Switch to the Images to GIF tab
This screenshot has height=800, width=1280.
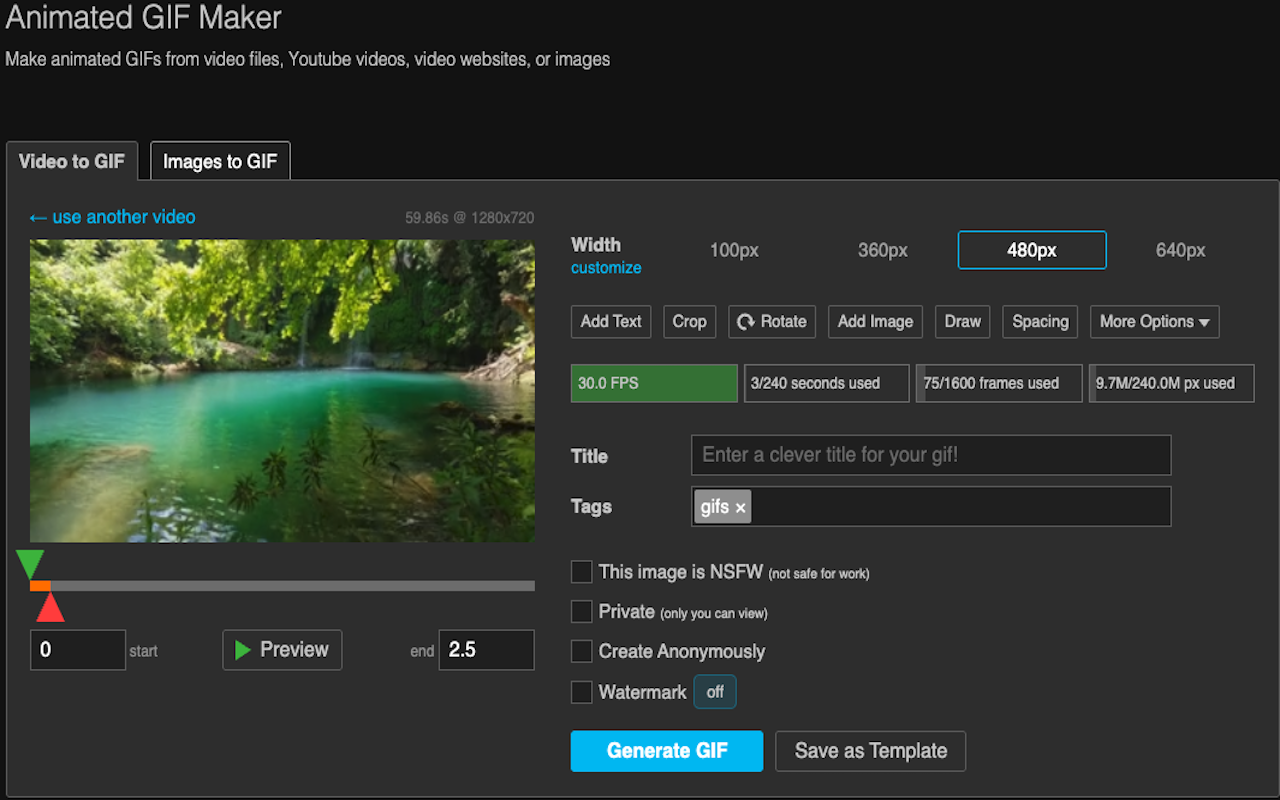(x=220, y=161)
